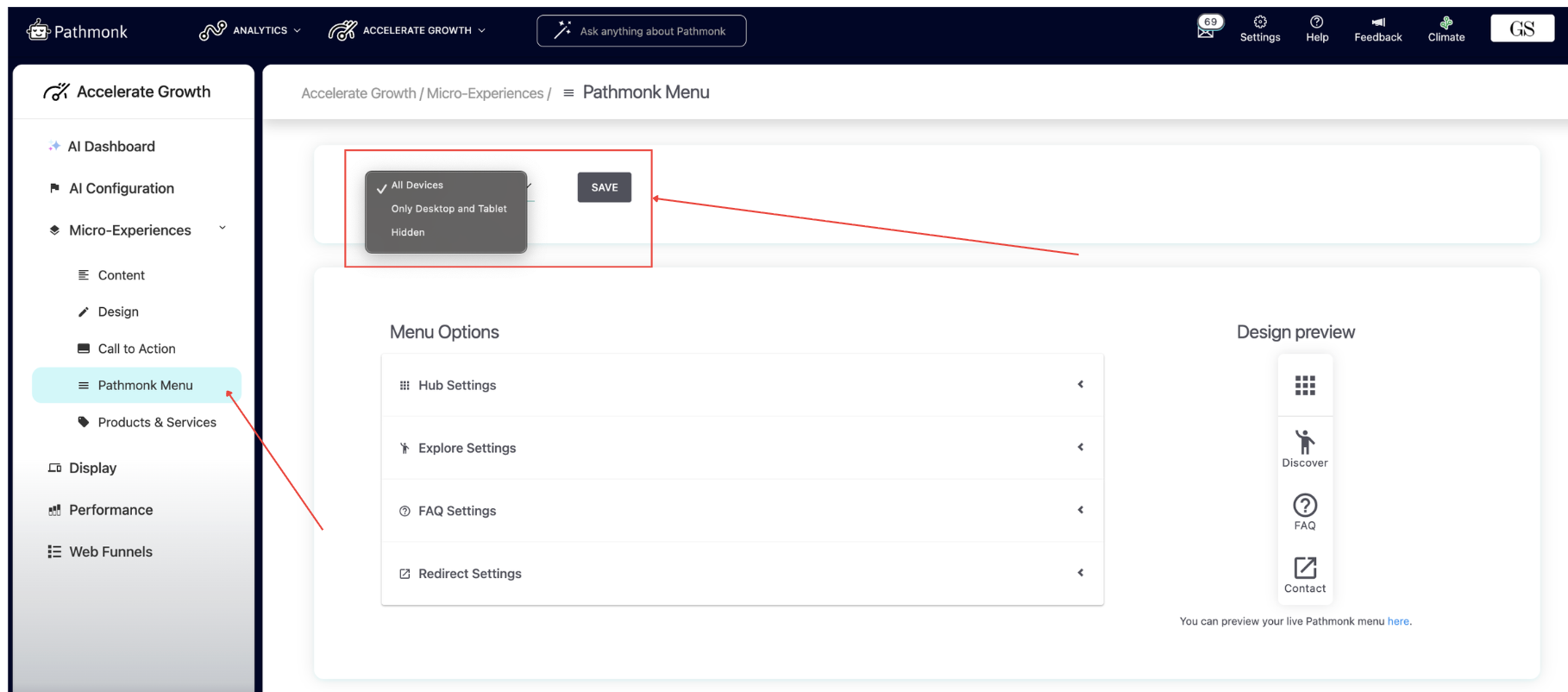Click Micro-Experiences breadcrumb
The width and height of the screenshot is (1568, 692).
[x=485, y=93]
